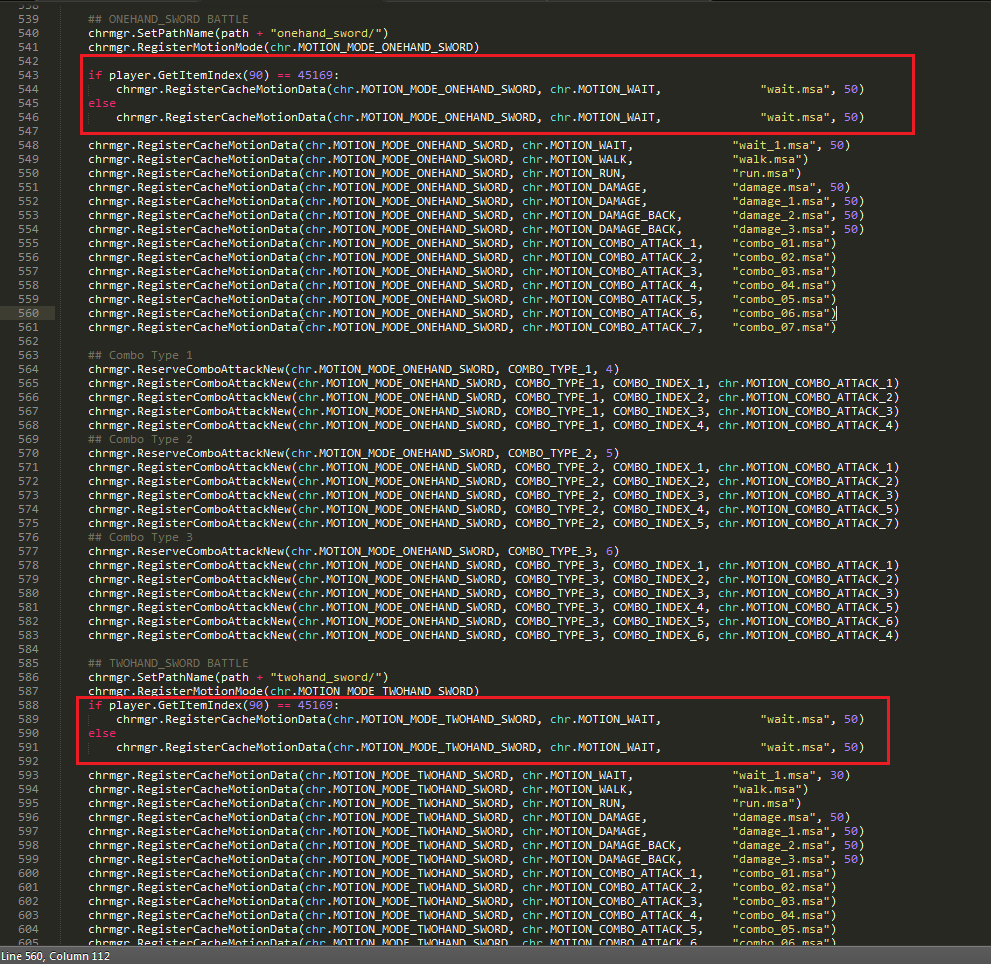Click the status bar text 'Line 560, Column 112'

(56, 956)
